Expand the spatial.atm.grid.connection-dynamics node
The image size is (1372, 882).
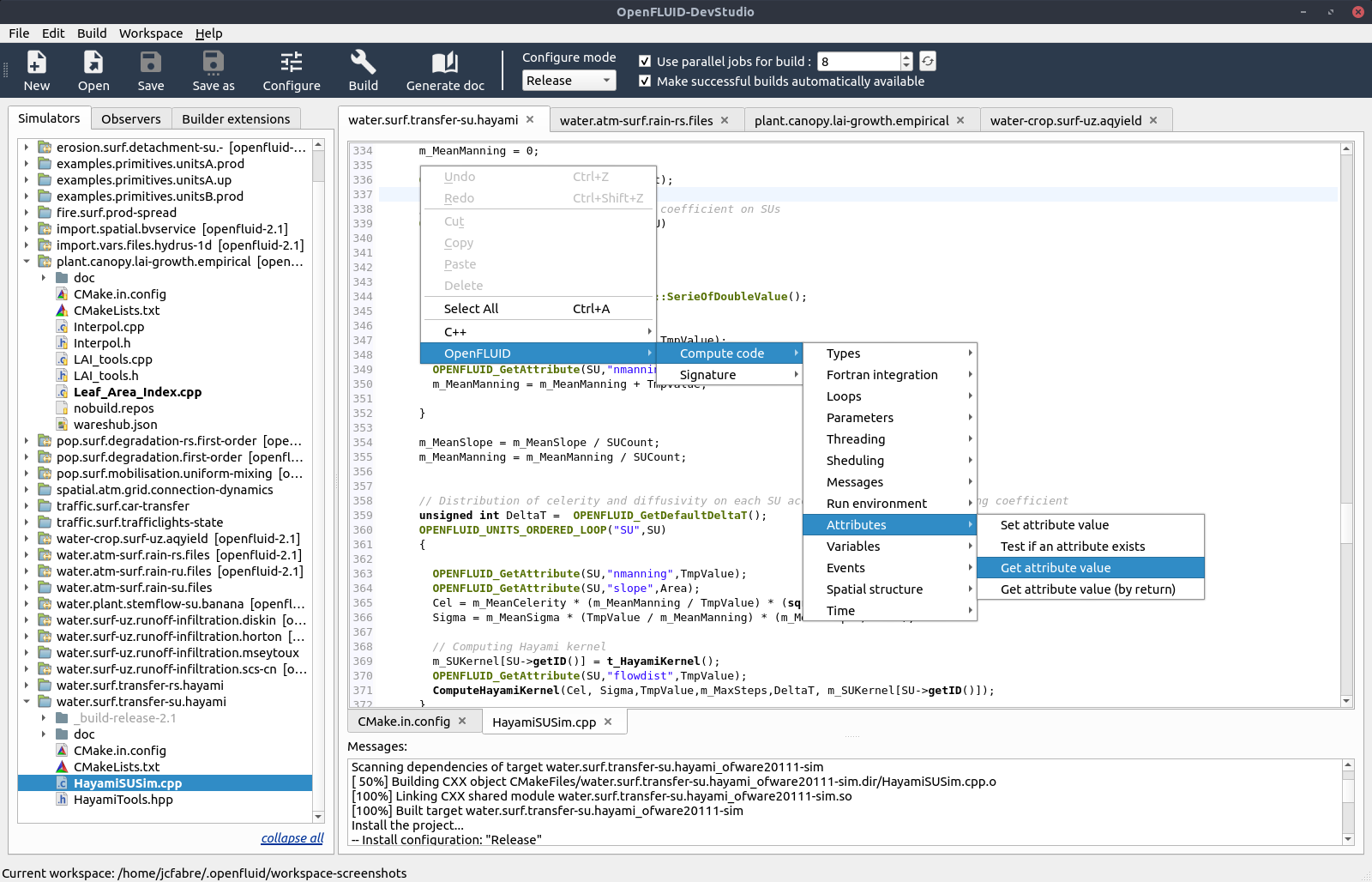tap(27, 490)
